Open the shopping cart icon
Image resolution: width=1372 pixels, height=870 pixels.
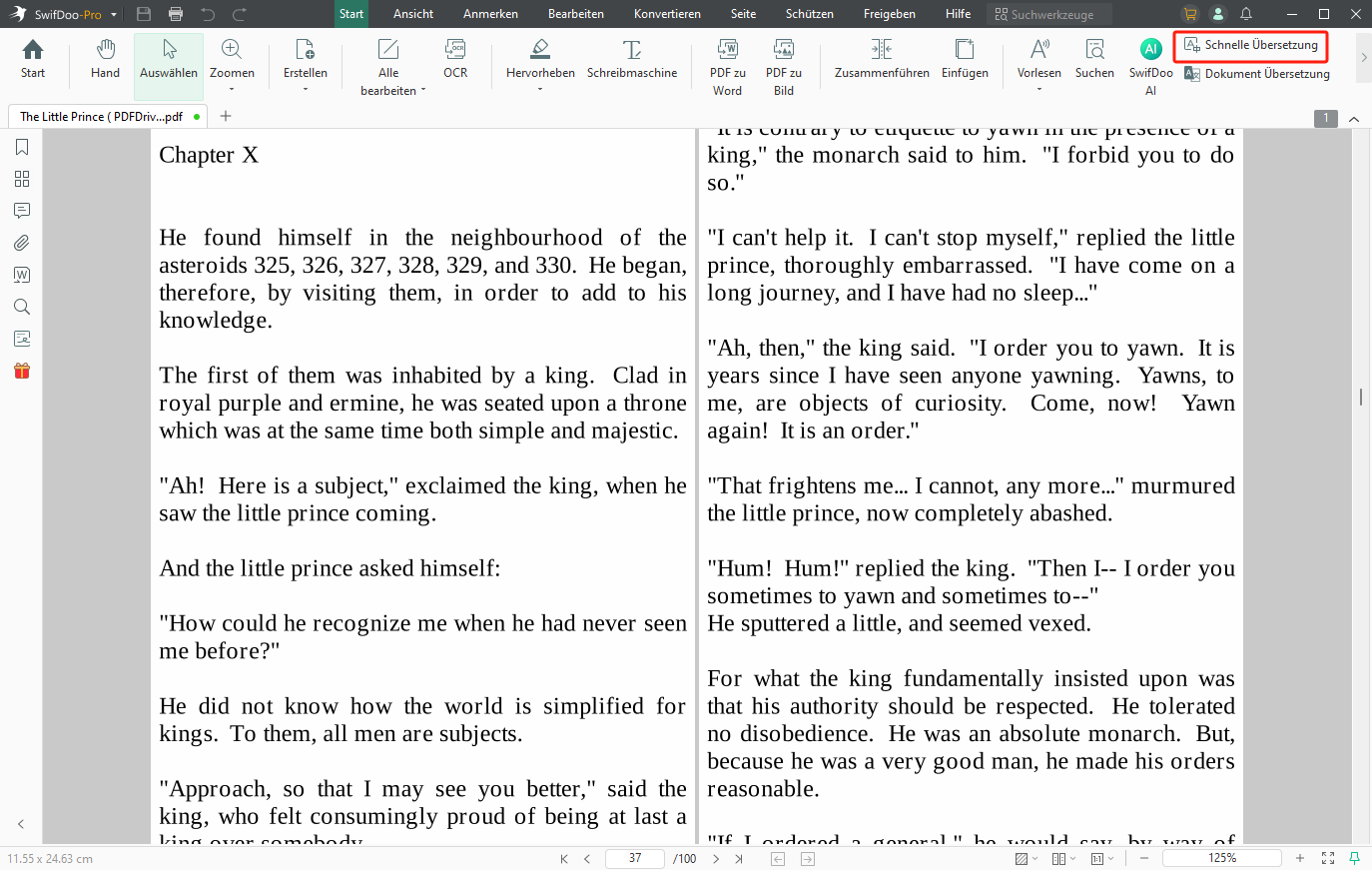[1189, 14]
